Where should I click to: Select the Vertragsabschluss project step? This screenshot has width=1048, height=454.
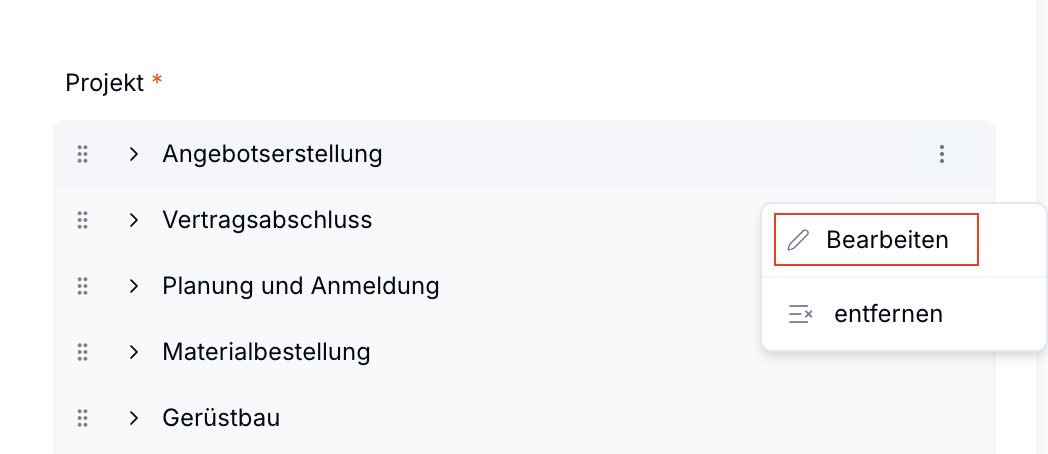coord(267,220)
